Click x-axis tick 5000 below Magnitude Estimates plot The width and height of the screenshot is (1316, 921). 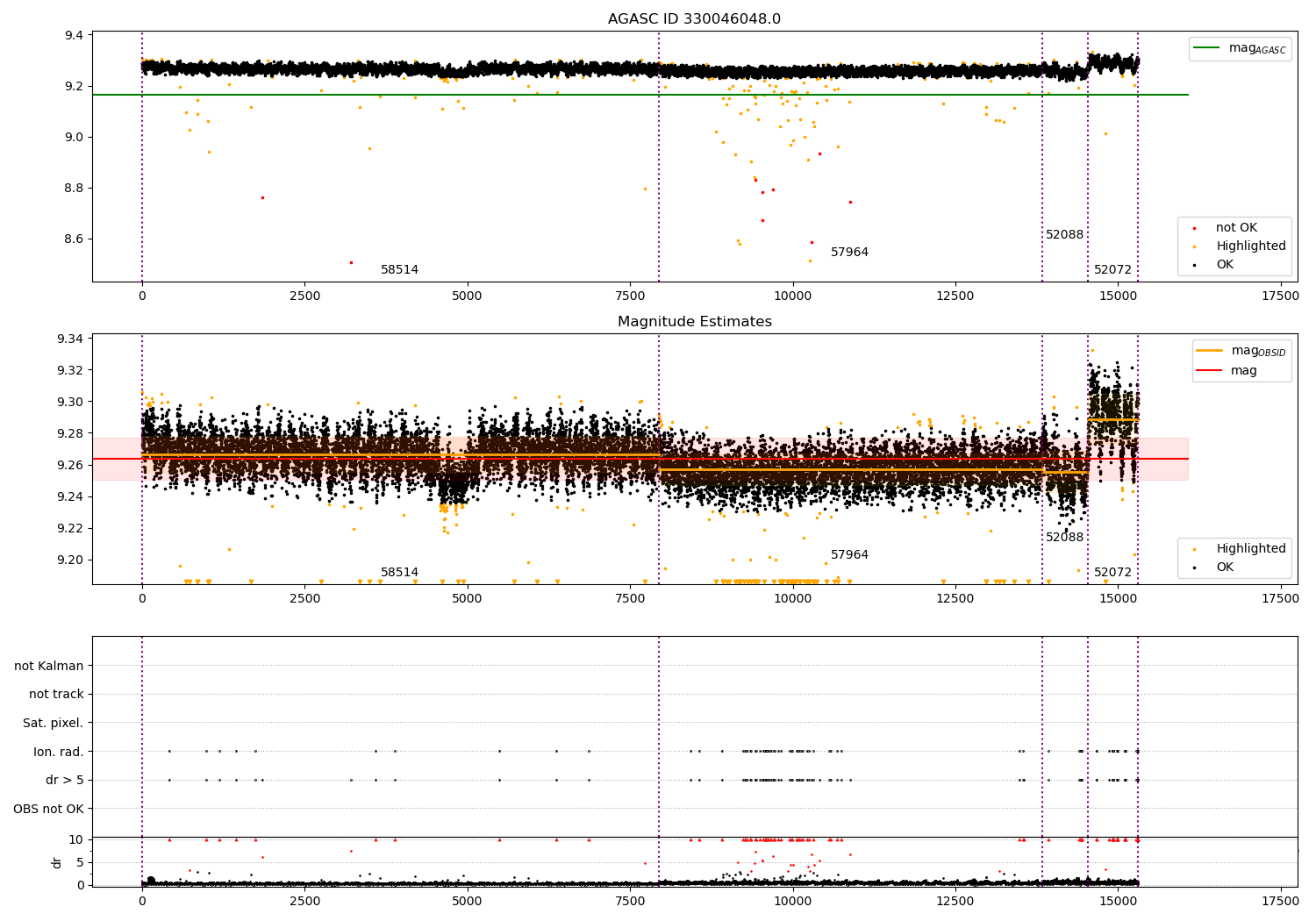click(468, 599)
